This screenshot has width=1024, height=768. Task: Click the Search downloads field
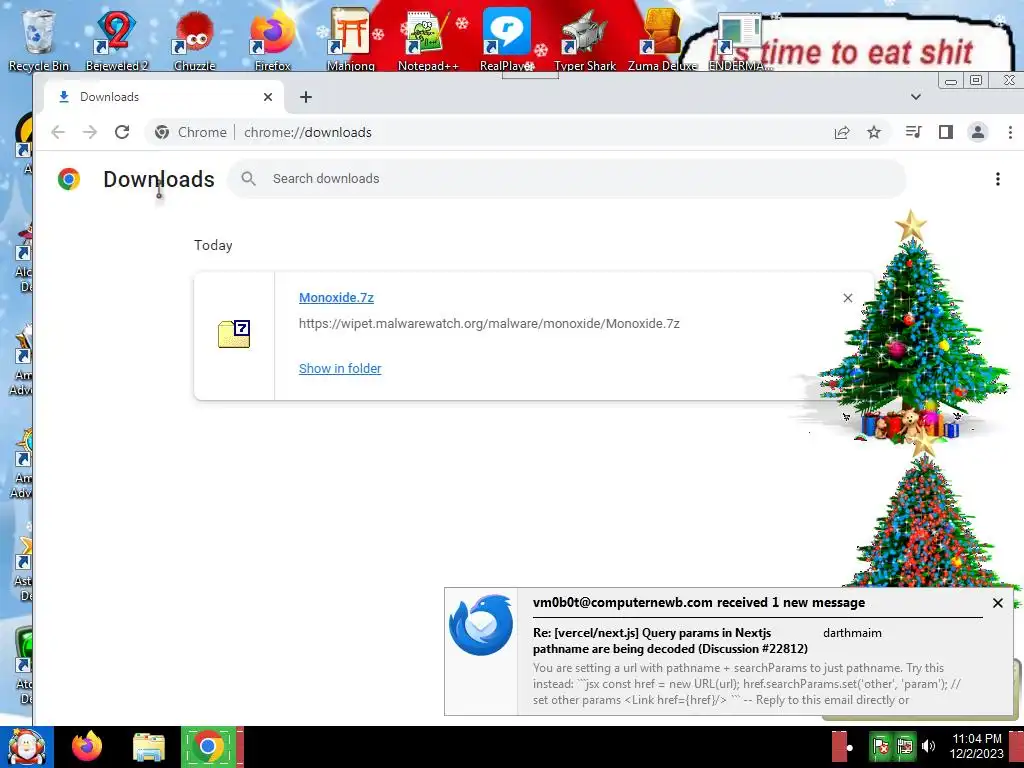(x=567, y=179)
